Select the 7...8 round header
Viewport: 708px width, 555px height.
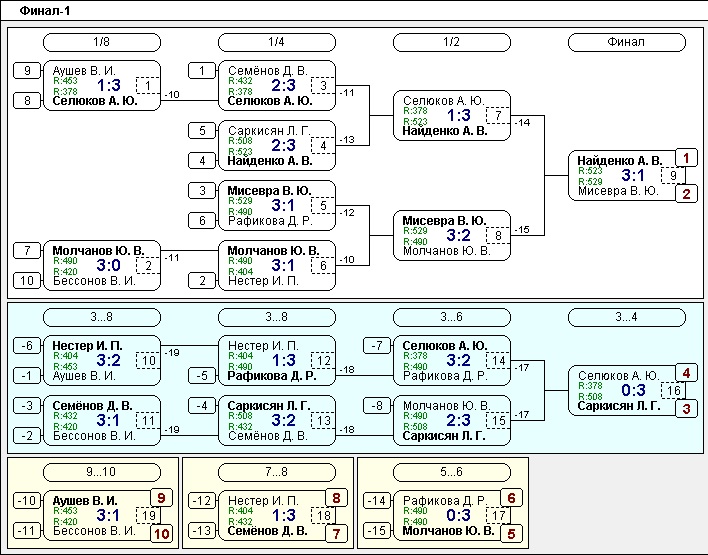pyautogui.click(x=277, y=472)
